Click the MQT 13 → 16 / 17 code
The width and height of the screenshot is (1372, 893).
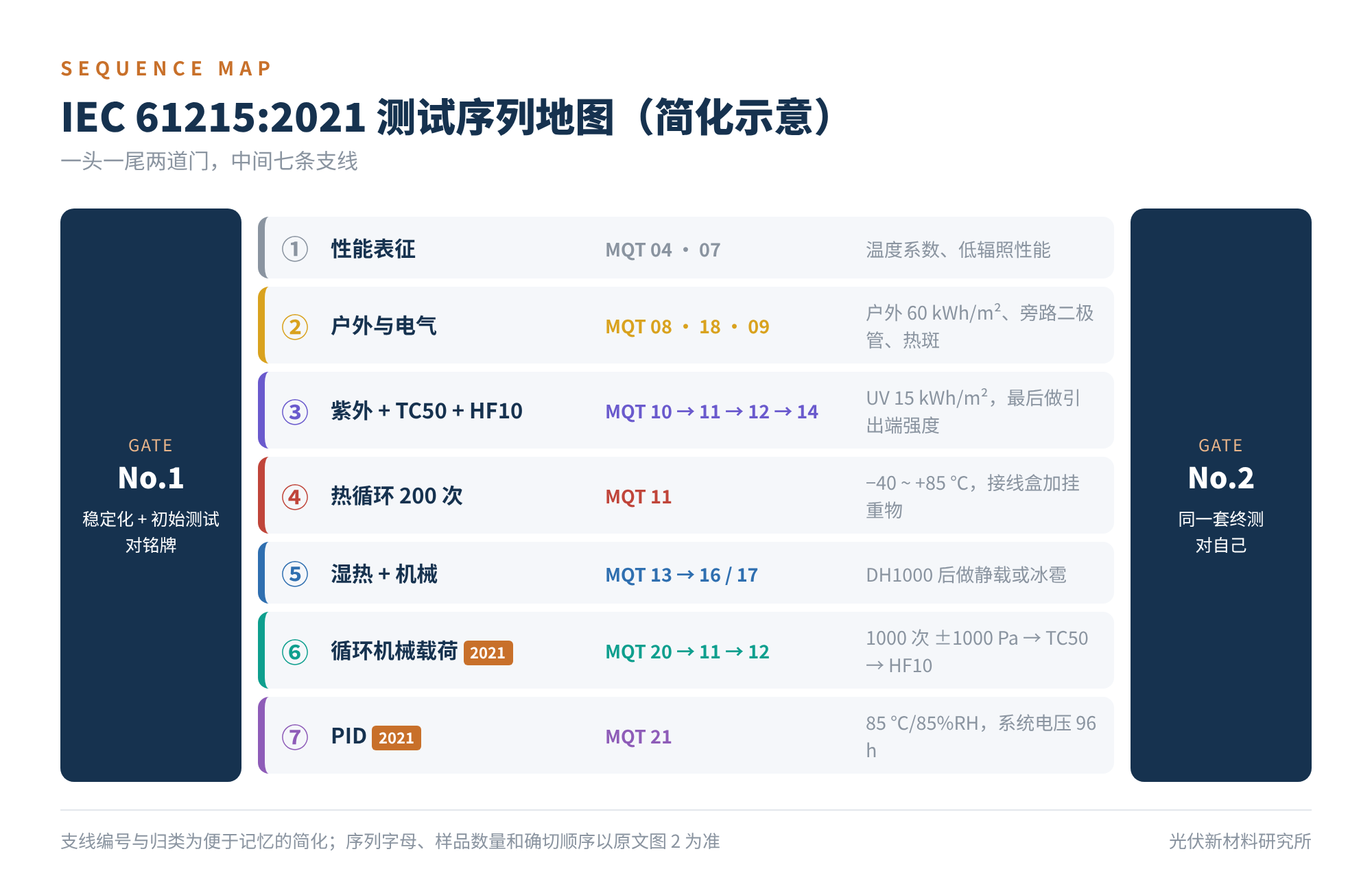pos(681,575)
